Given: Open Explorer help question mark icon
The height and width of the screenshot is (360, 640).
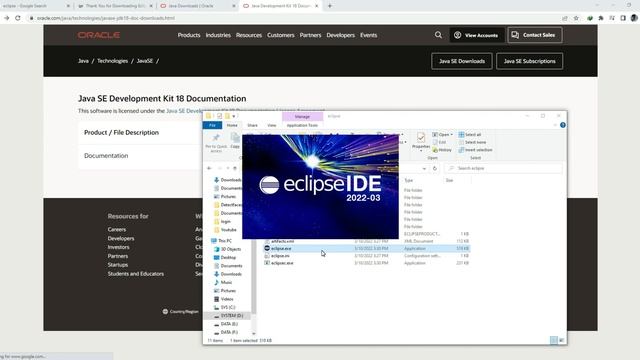Looking at the screenshot, I should [563, 125].
